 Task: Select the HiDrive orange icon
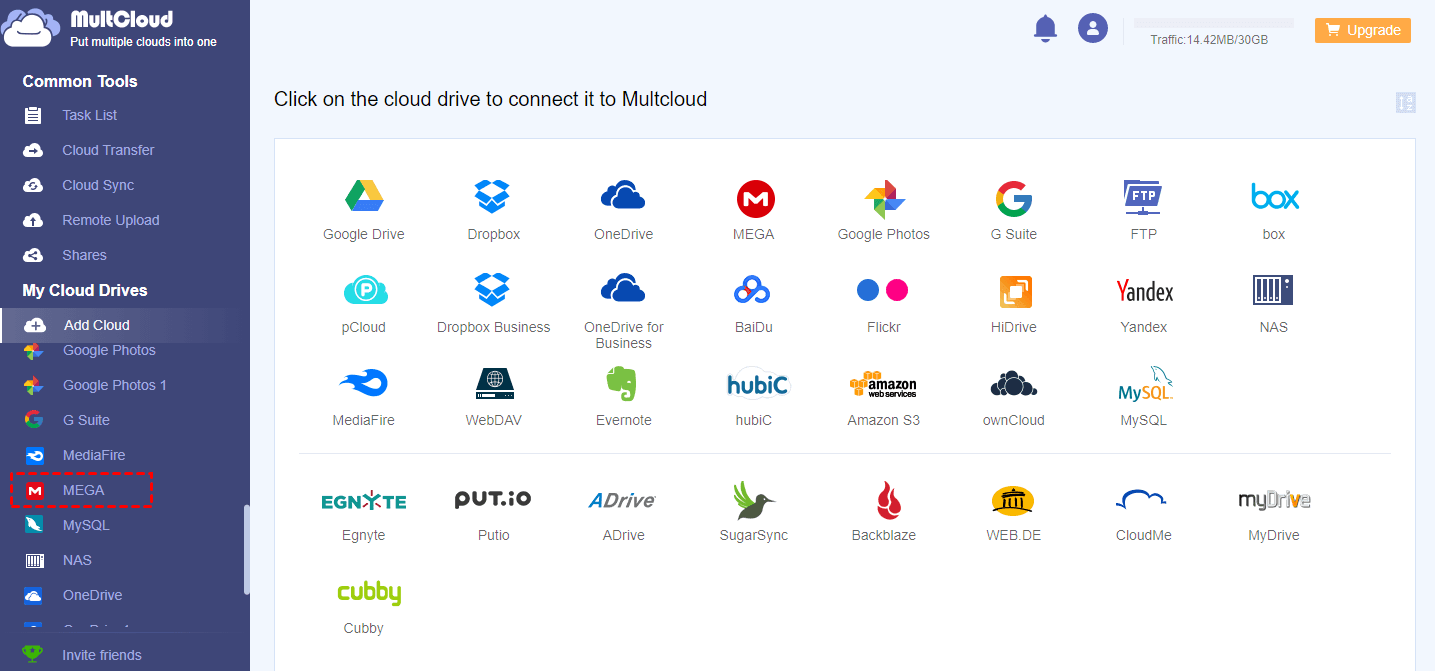coord(1015,292)
